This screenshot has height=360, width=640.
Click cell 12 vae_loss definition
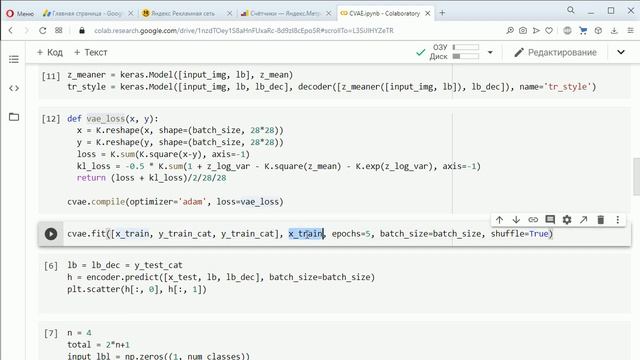(x=113, y=119)
